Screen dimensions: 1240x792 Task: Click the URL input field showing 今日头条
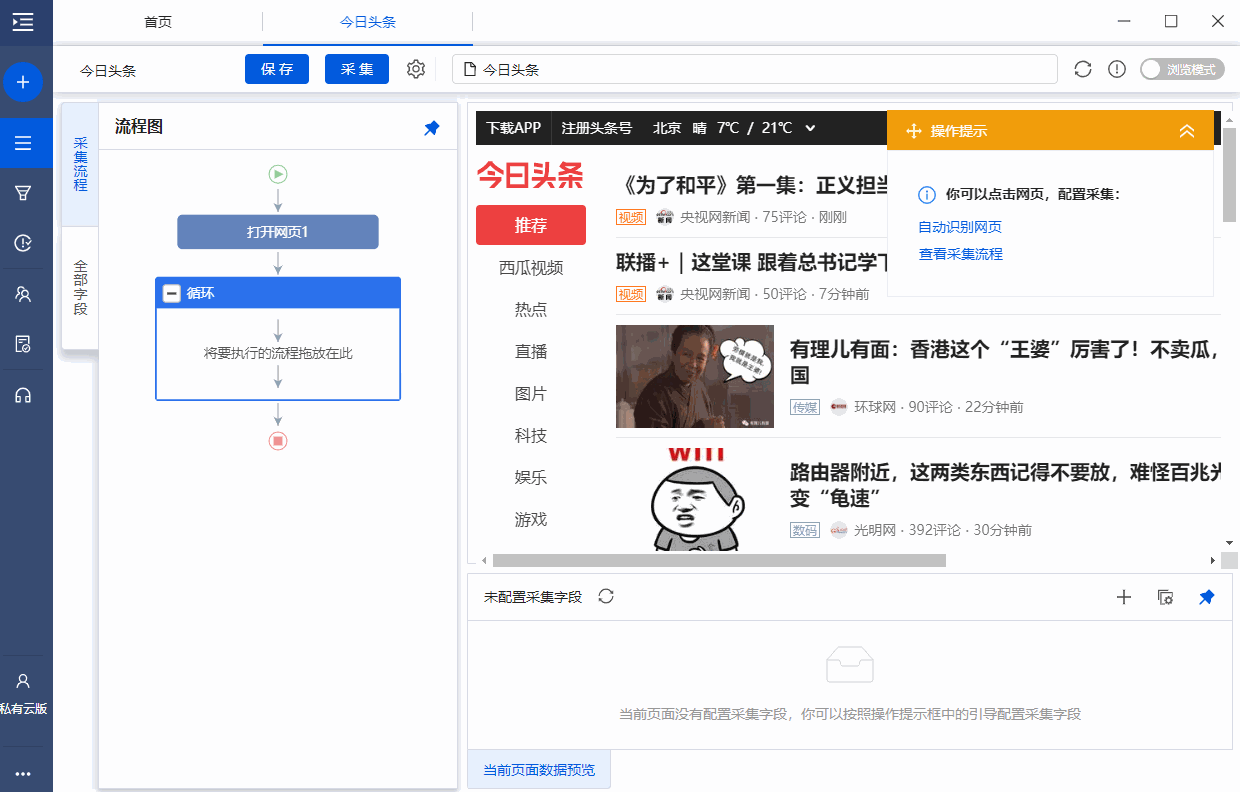click(755, 69)
